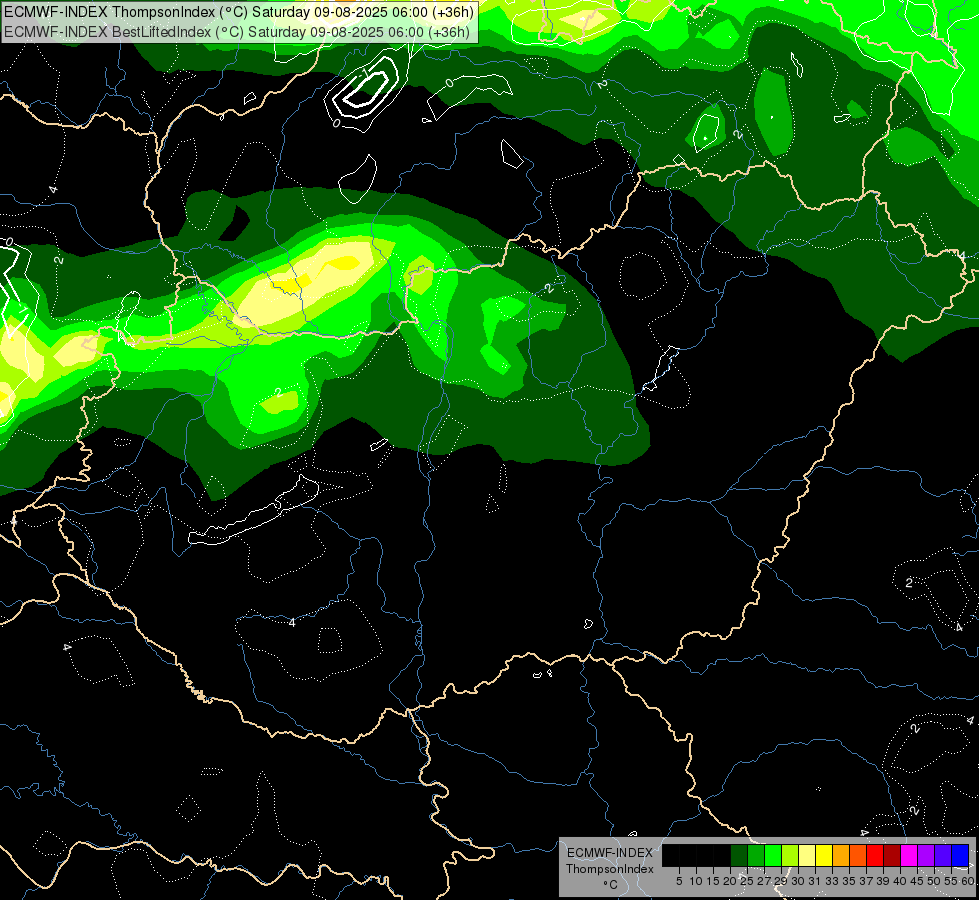Click the BestLiftedIndex title line
979x900 pixels.
(237, 31)
